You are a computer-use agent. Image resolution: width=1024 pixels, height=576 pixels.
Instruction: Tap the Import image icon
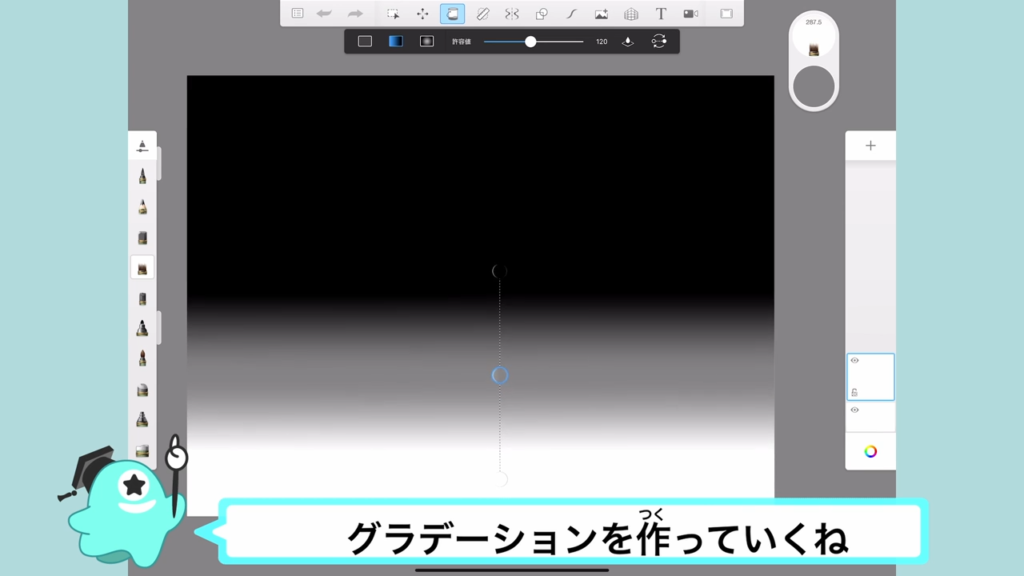click(x=601, y=14)
